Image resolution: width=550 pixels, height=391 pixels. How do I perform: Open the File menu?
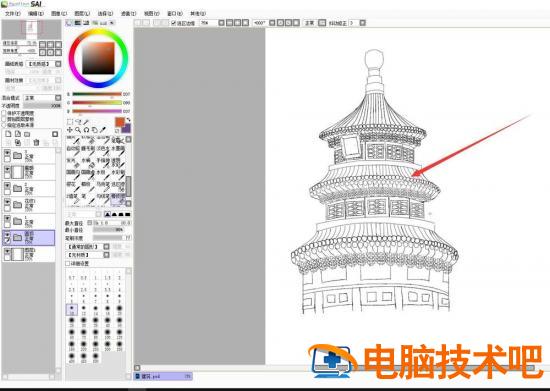tap(13, 13)
